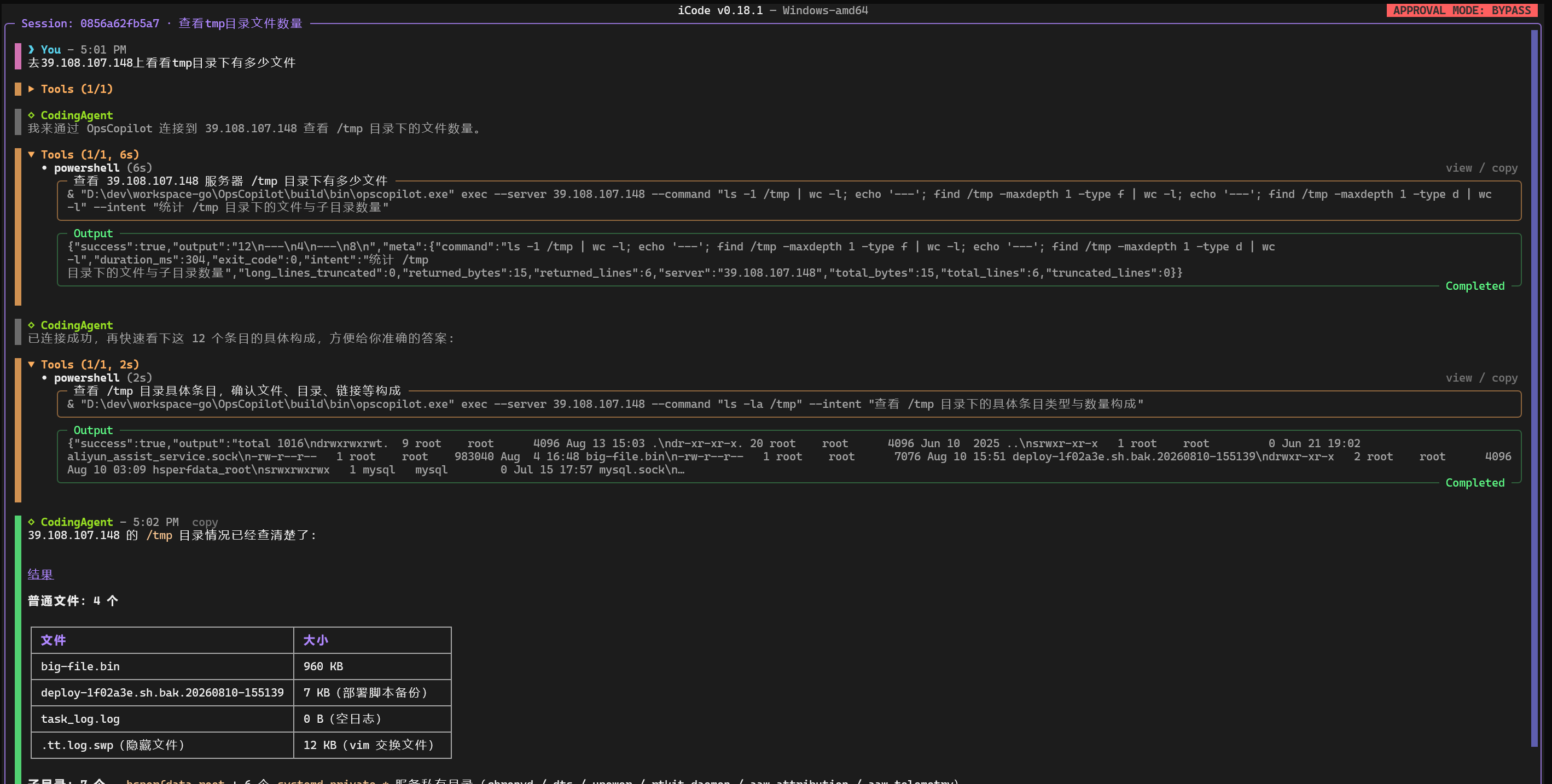Click Completed status of the 6s tool
The width and height of the screenshot is (1552, 784).
pyautogui.click(x=1475, y=286)
